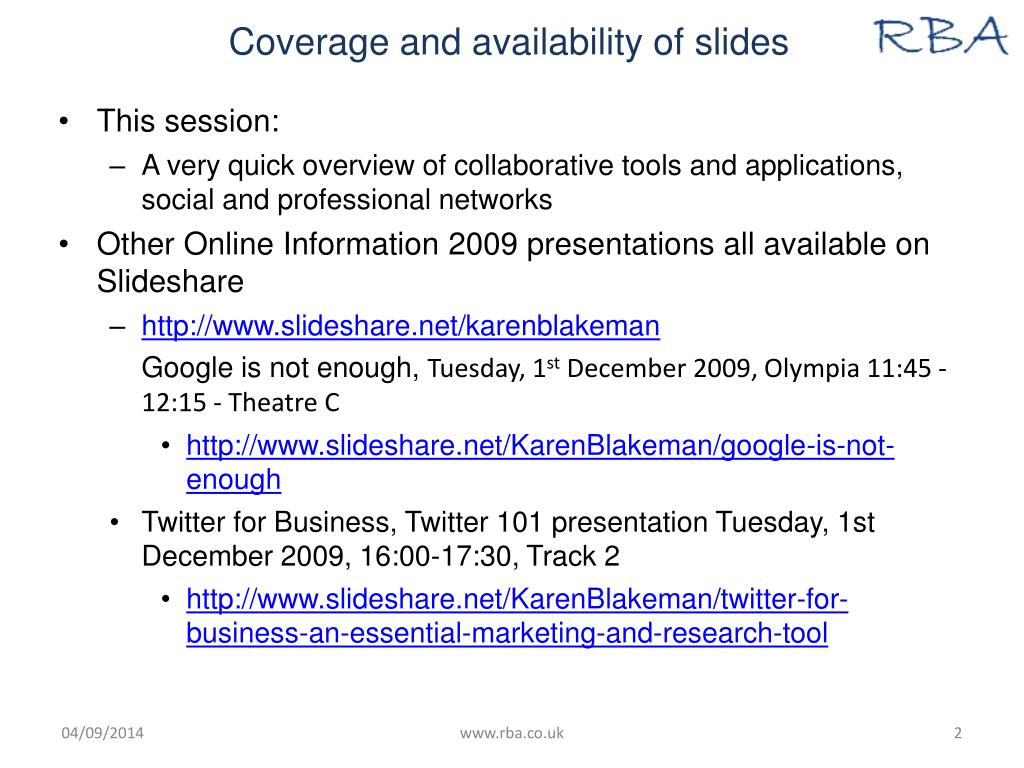Screen dimensions: 1024x768
Task: Select the slide title 'Coverage and availability of slides'
Action: click(509, 42)
